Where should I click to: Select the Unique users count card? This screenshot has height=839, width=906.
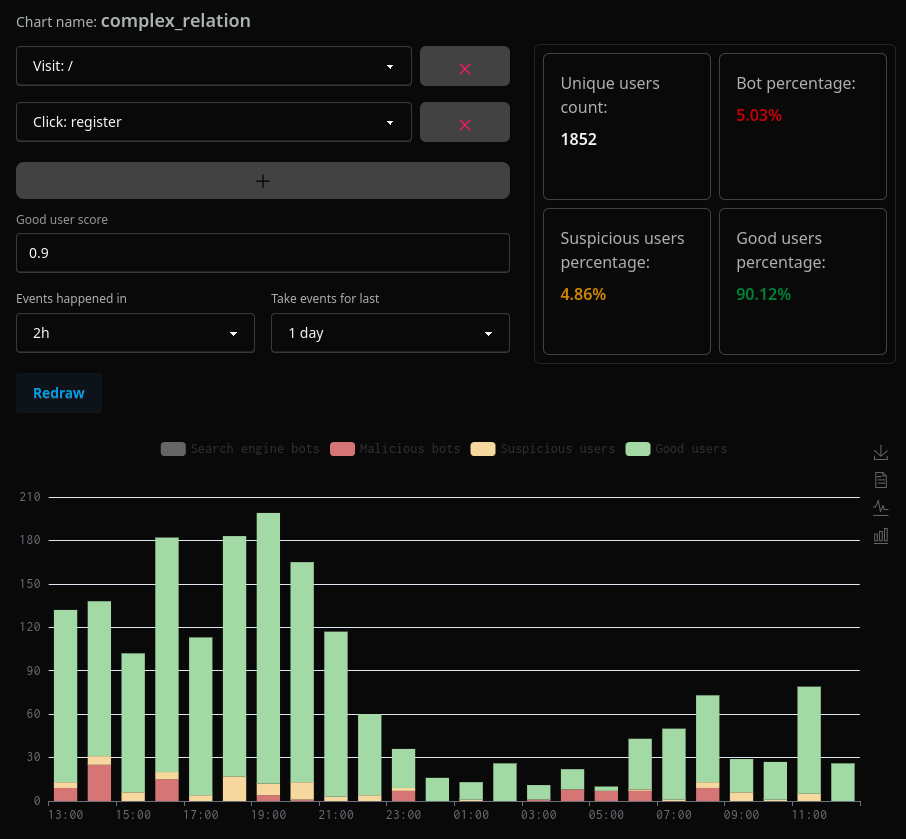tap(627, 126)
